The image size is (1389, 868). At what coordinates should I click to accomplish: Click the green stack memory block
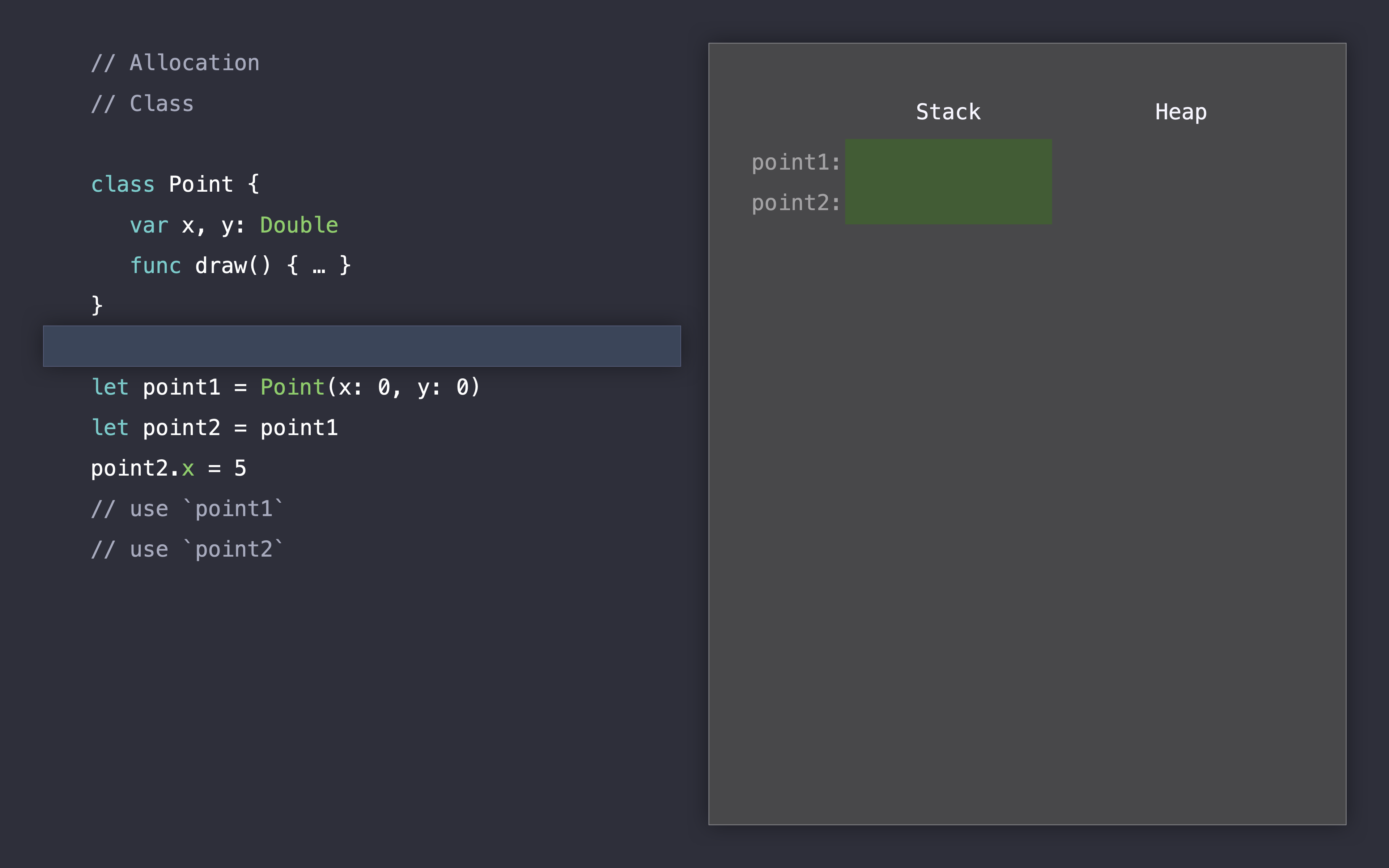click(948, 182)
